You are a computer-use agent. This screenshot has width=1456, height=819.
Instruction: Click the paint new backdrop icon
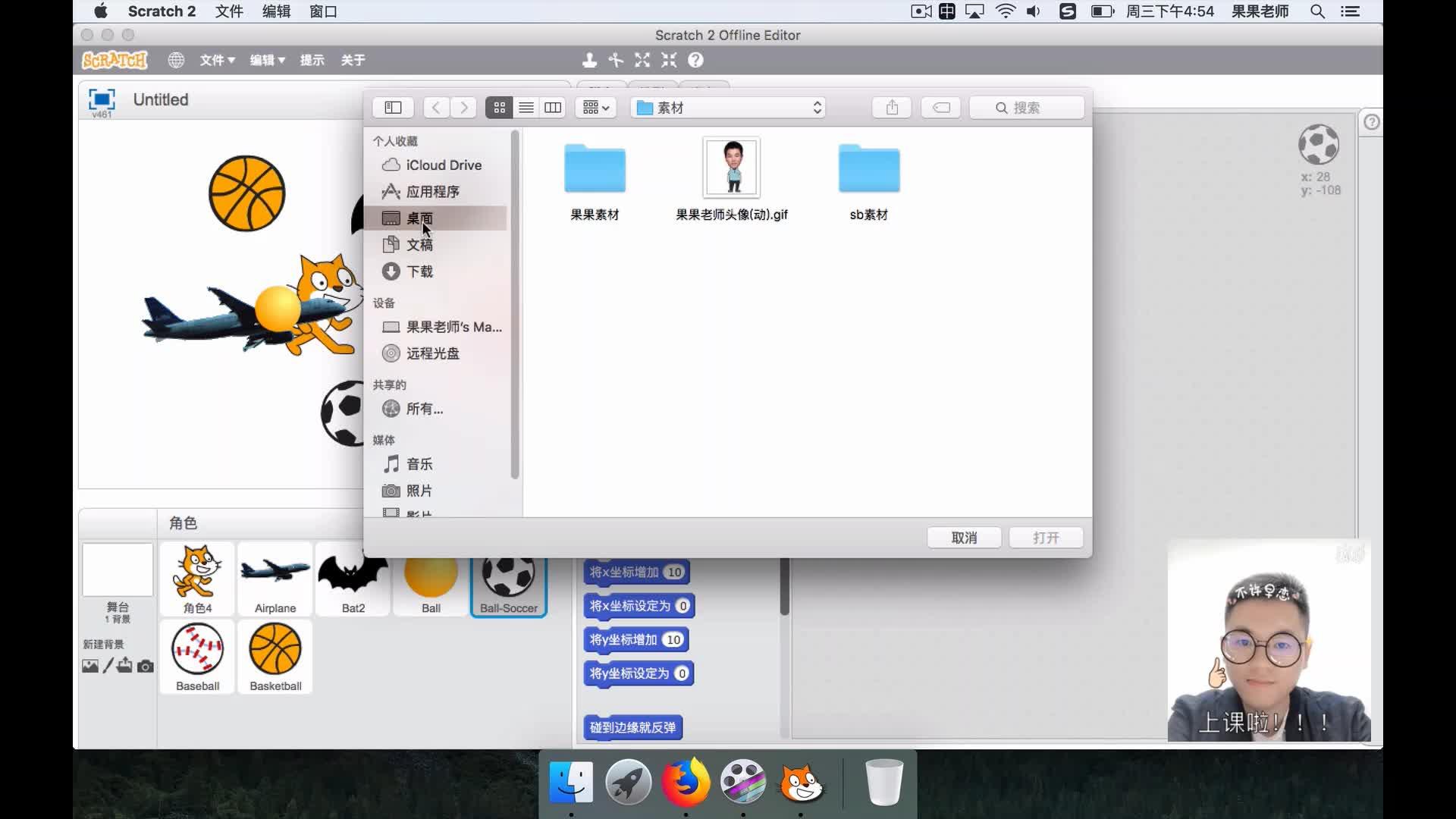(108, 666)
